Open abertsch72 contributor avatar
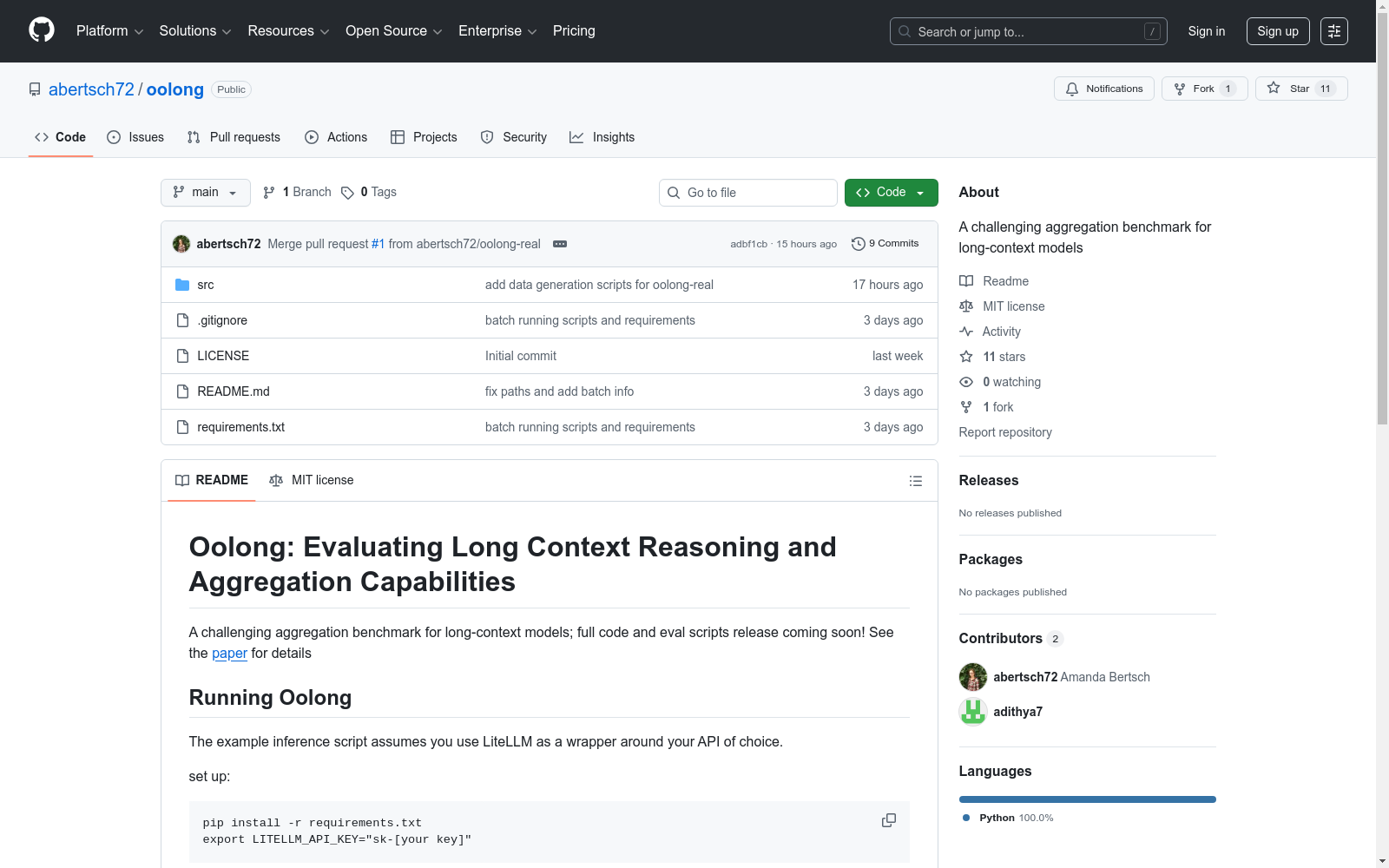1389x868 pixels. click(x=973, y=677)
